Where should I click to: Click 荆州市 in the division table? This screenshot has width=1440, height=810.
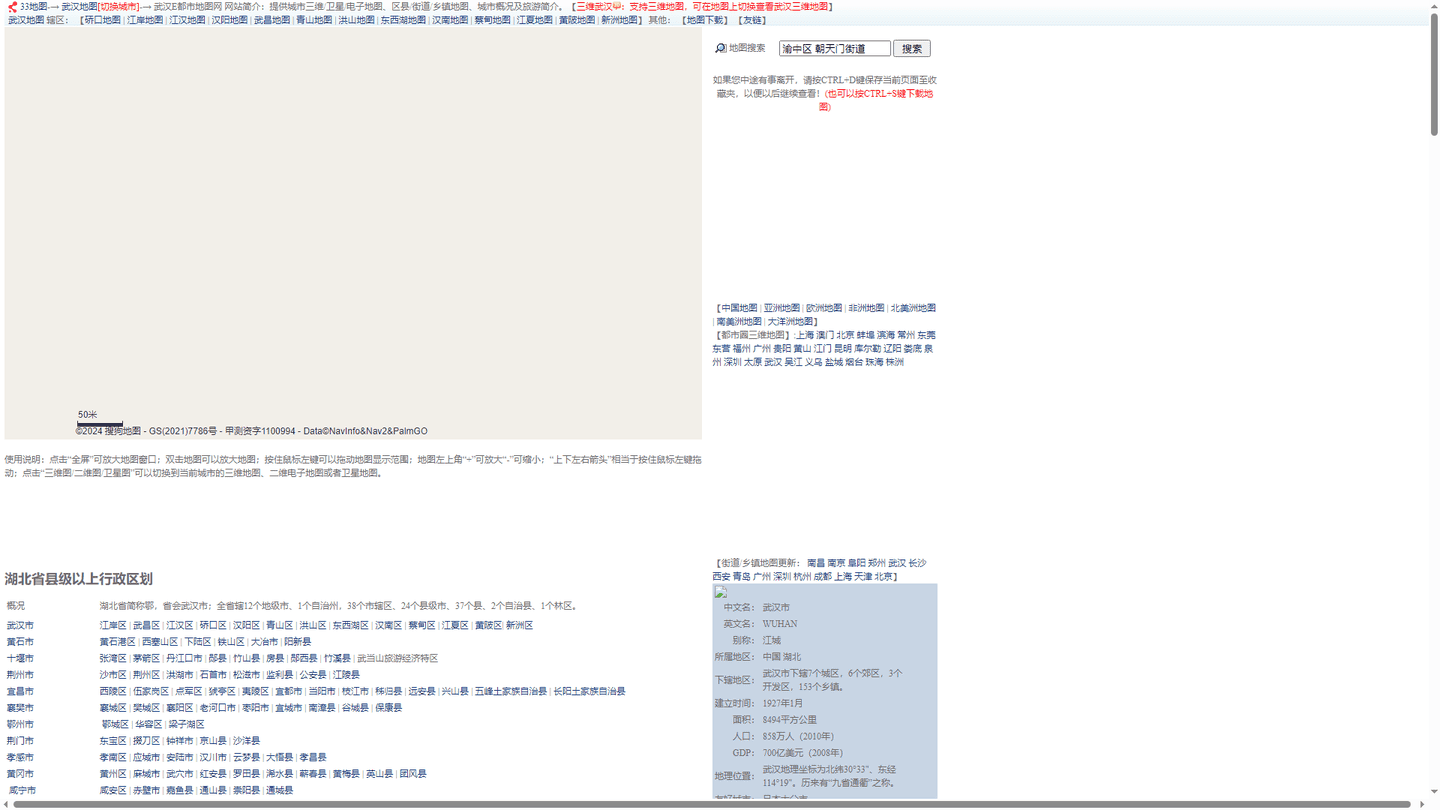20,675
